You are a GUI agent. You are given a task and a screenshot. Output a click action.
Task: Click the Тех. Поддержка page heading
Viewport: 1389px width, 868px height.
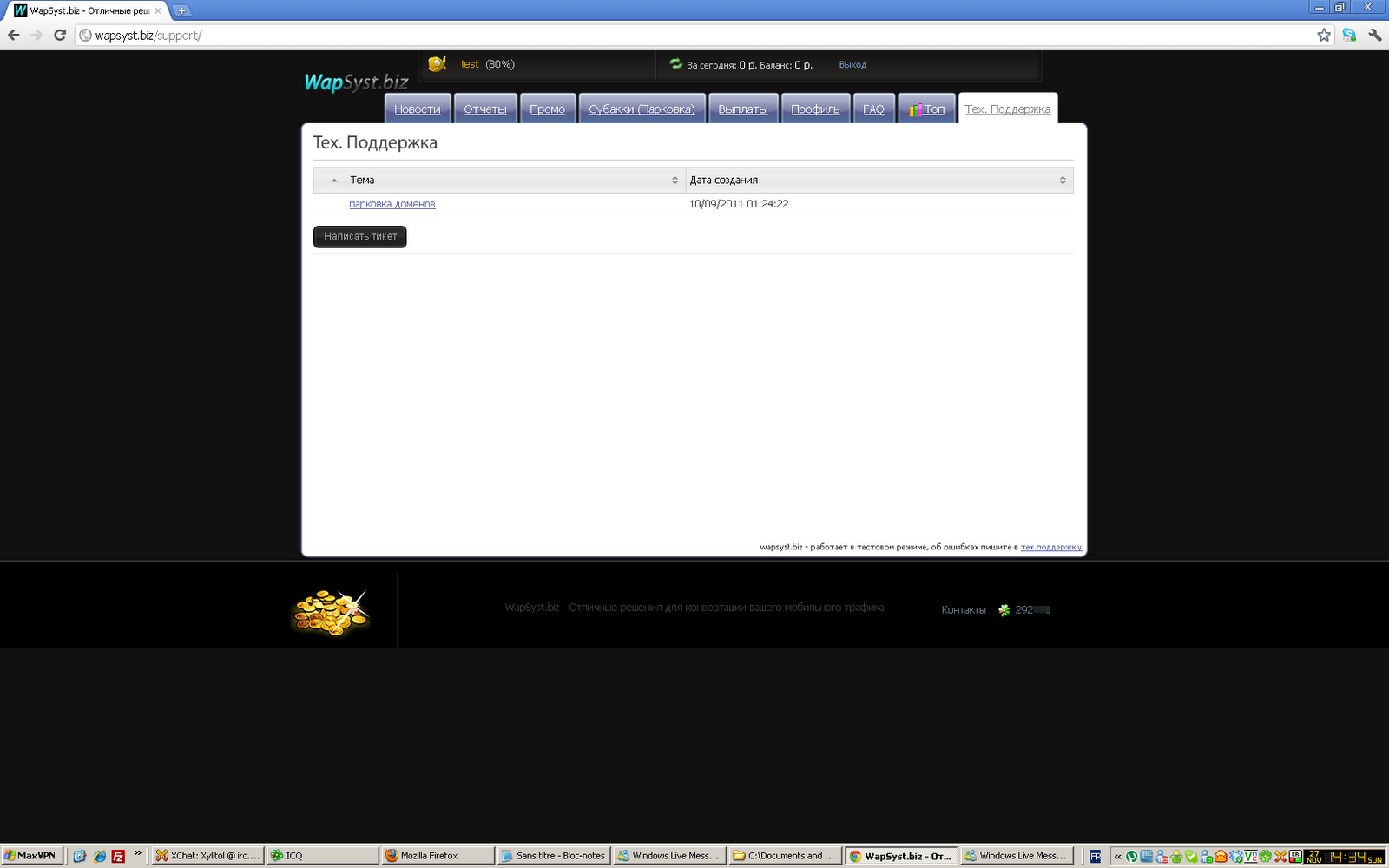375,142
